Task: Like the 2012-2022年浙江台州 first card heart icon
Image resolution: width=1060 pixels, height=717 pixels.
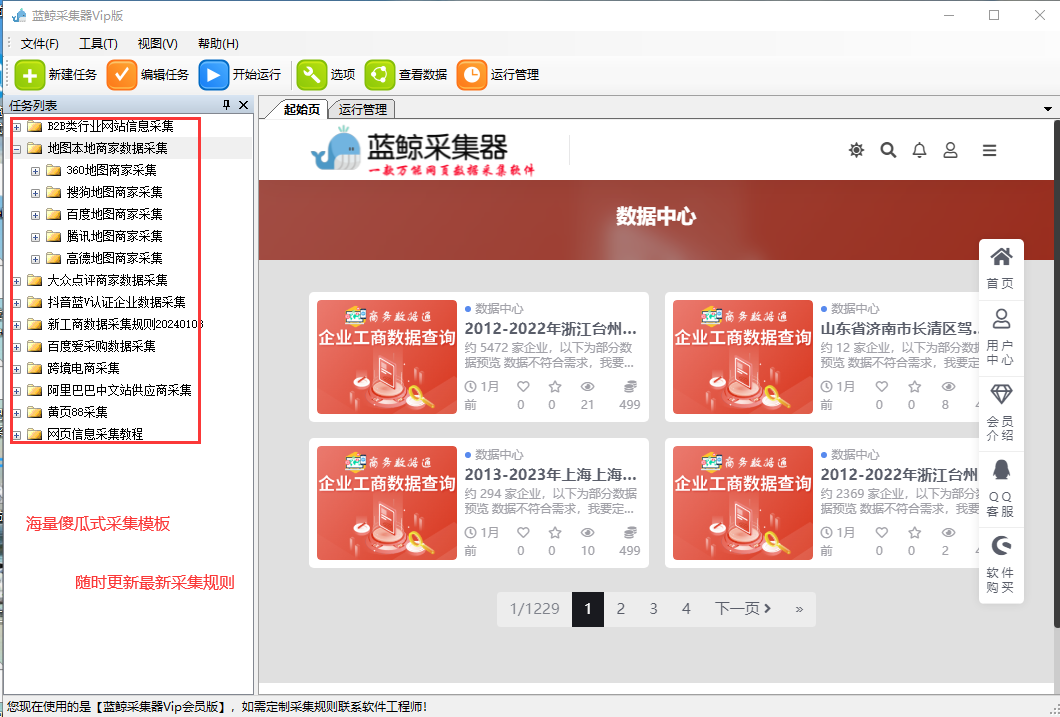Action: click(x=523, y=387)
